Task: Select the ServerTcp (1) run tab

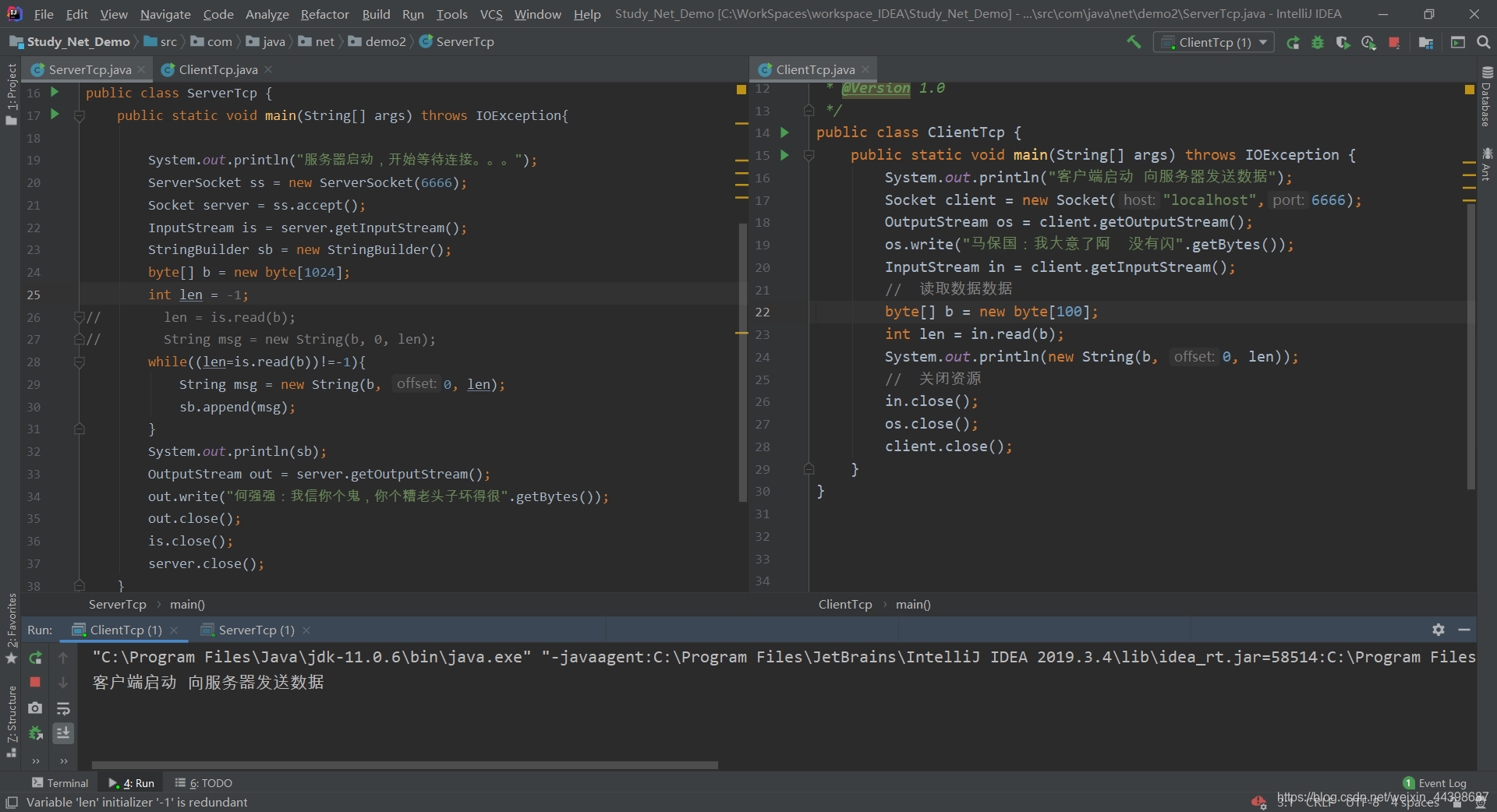Action: click(257, 630)
